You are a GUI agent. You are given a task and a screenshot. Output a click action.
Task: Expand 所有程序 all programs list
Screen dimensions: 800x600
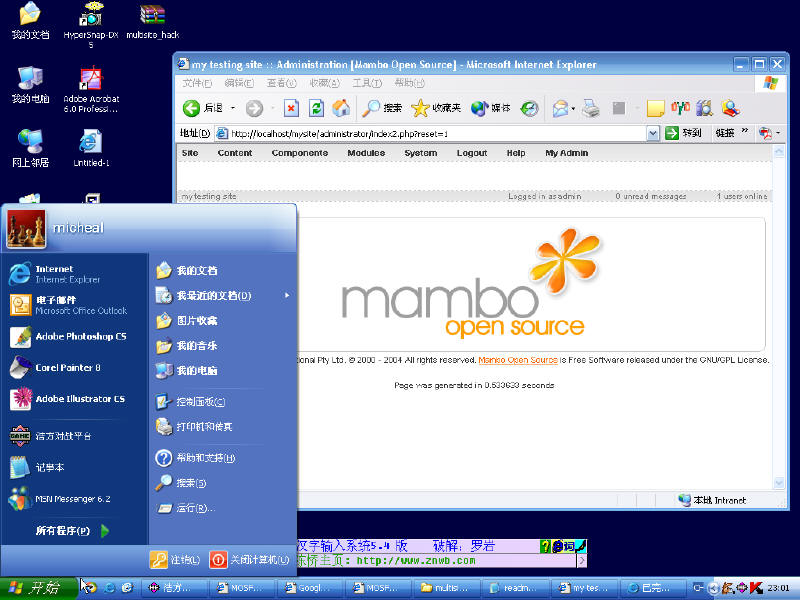[72, 531]
